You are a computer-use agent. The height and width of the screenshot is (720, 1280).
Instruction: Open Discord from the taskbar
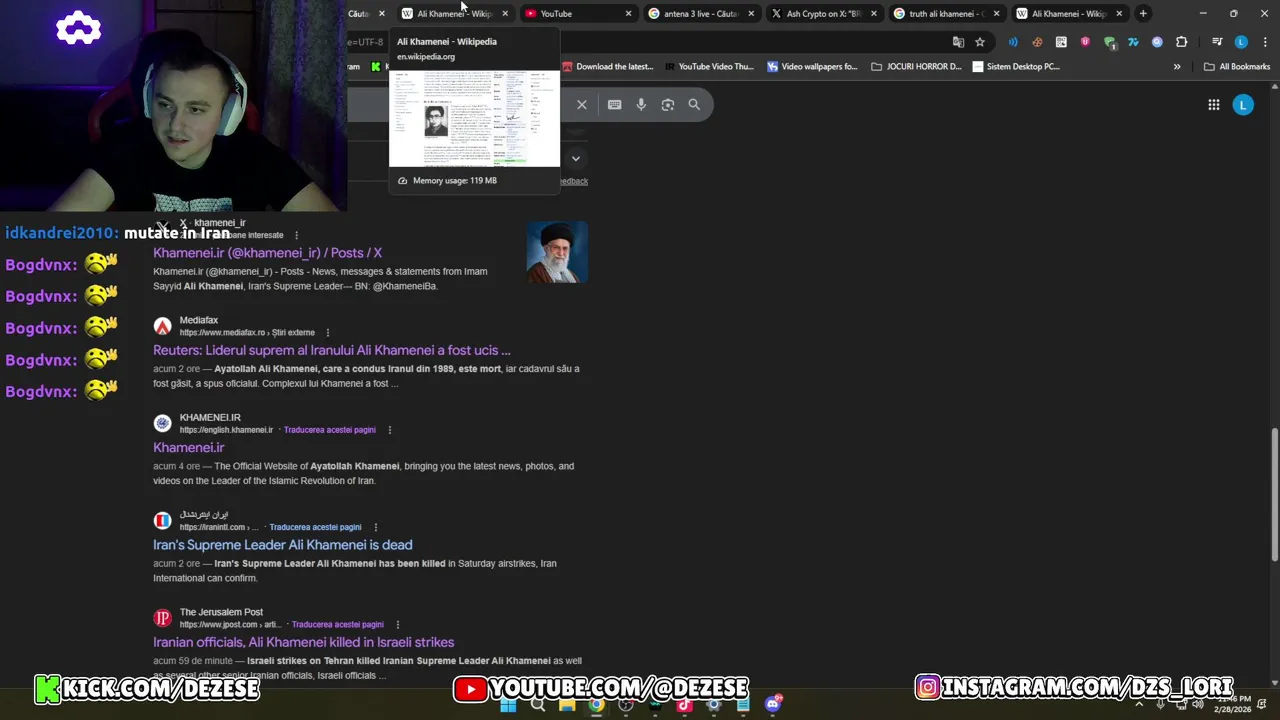(772, 704)
